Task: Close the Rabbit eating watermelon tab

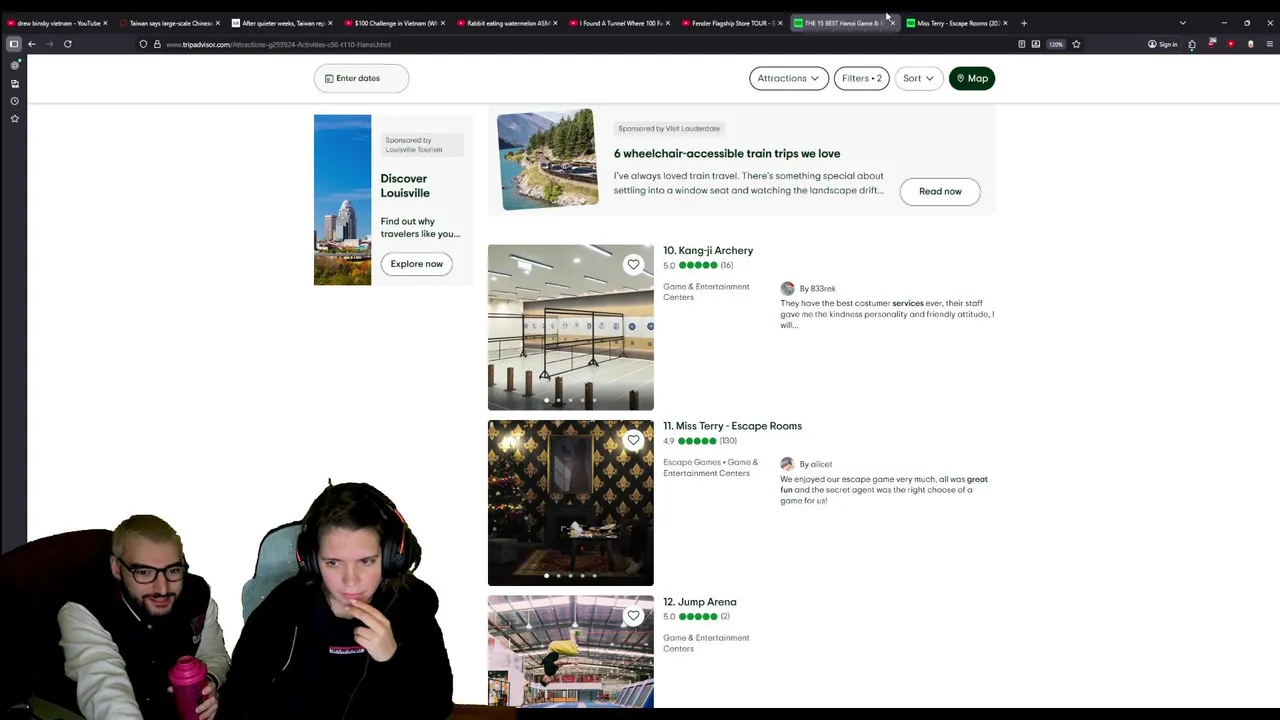Action: pyautogui.click(x=556, y=23)
